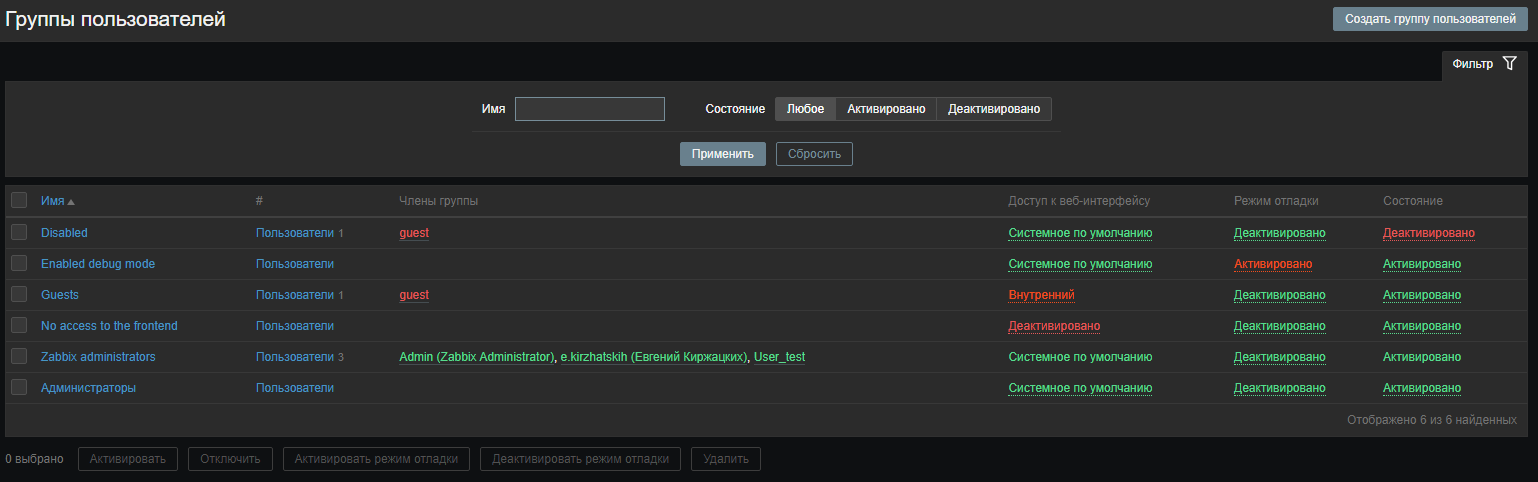
Task: Open Пользователи link for Zabbix administrators
Action: pyautogui.click(x=294, y=357)
